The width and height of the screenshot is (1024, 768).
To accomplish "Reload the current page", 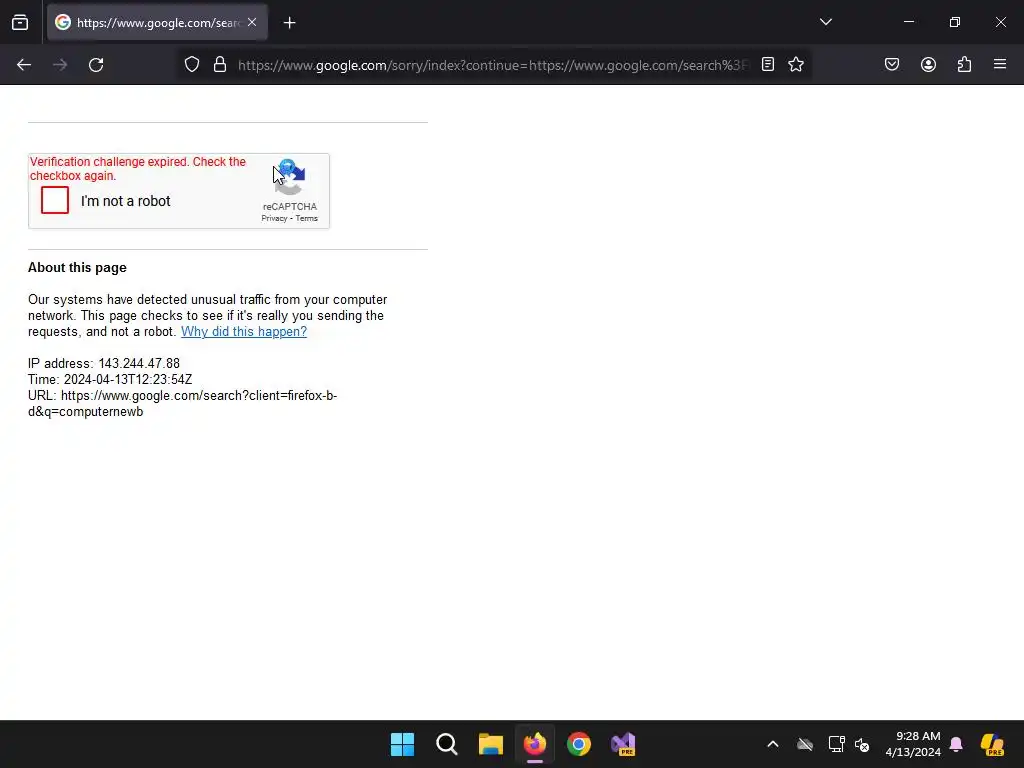I will pyautogui.click(x=96, y=65).
